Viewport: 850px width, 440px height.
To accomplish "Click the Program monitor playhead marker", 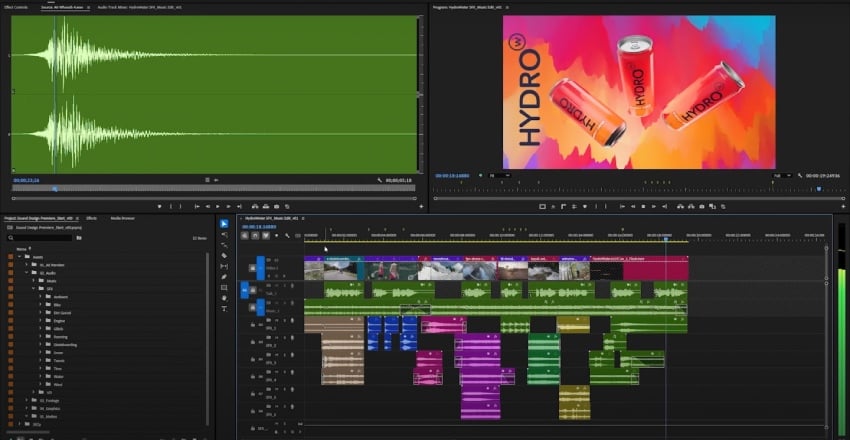I will (819, 189).
